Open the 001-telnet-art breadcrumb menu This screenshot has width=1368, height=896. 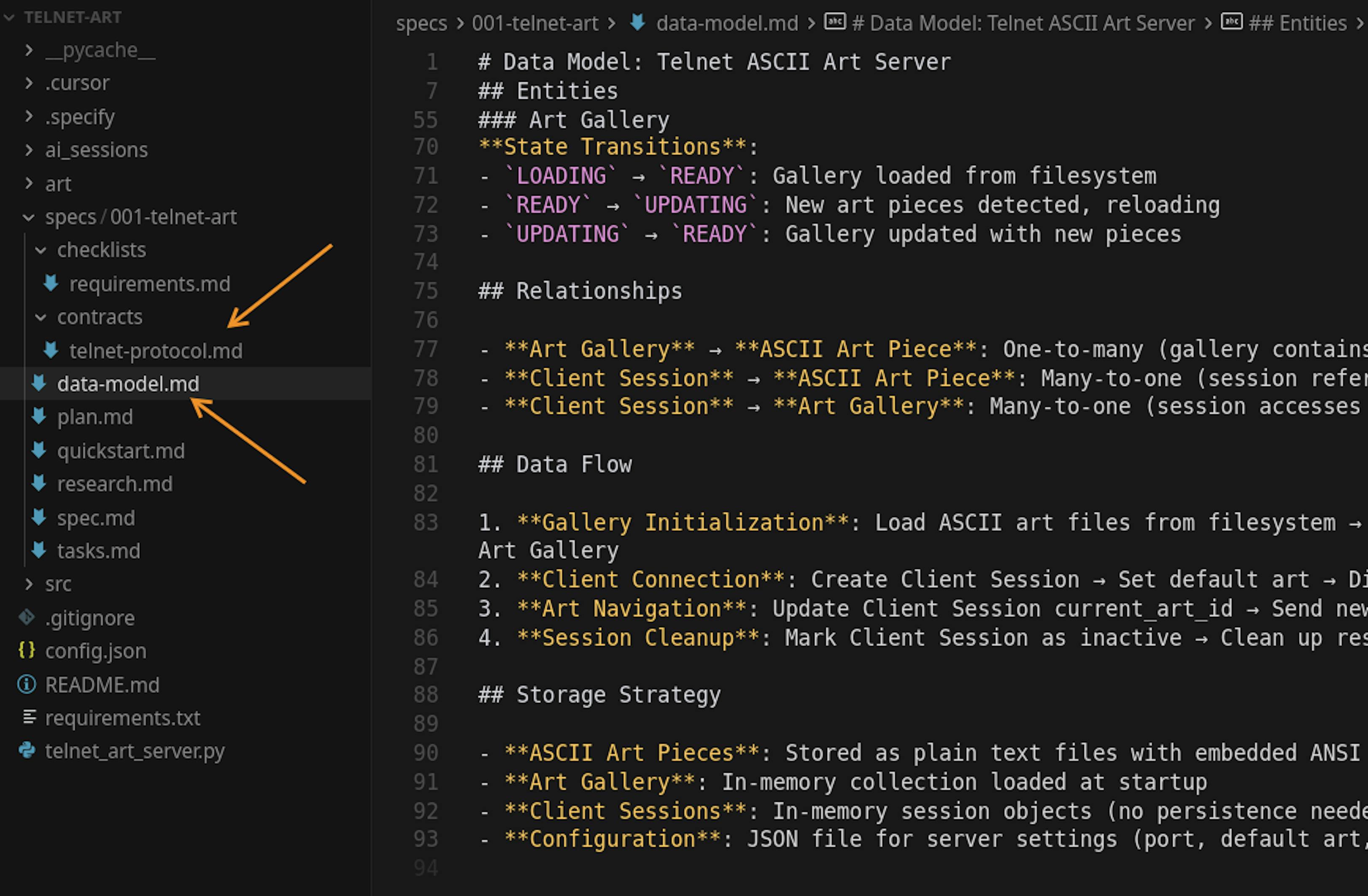[x=534, y=22]
